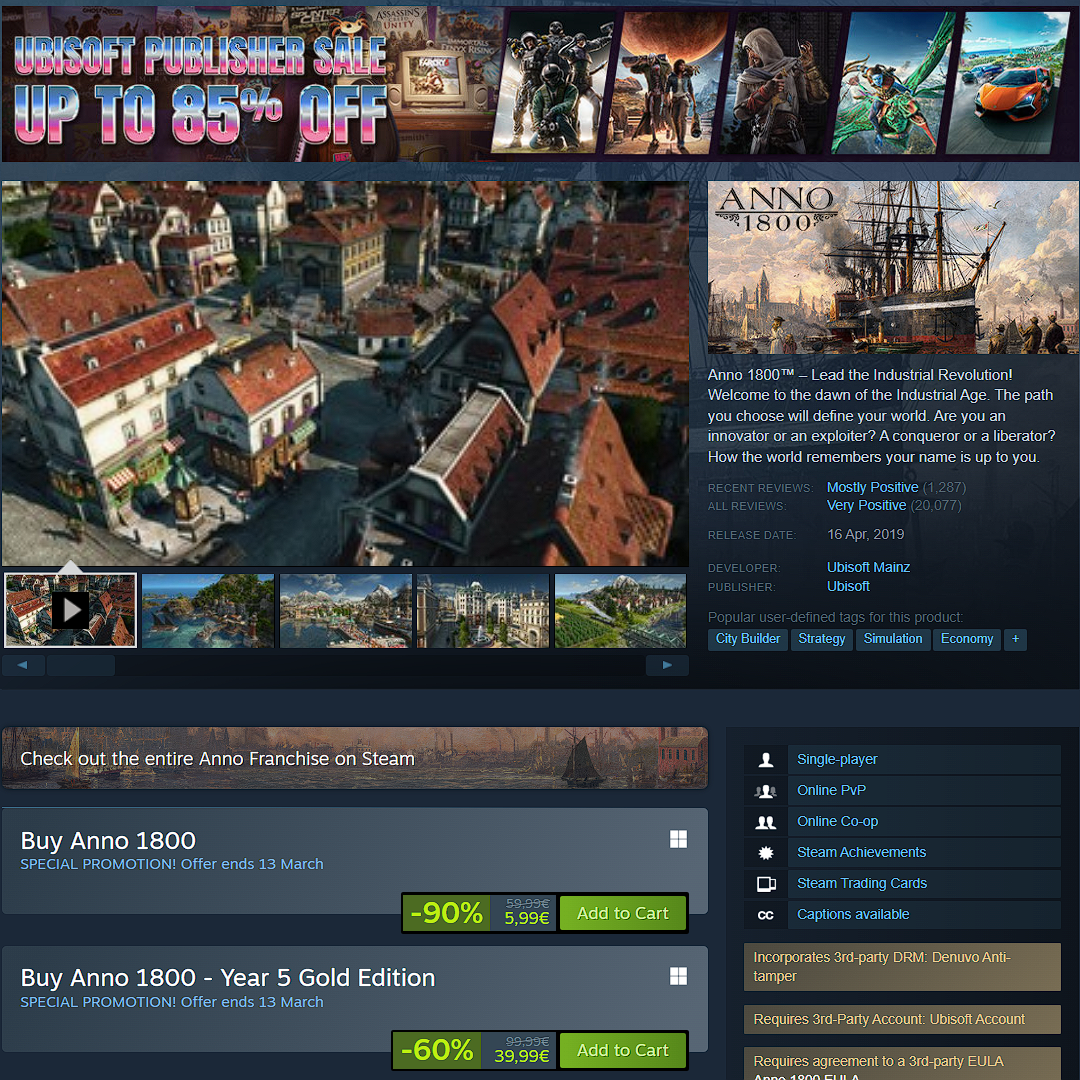The image size is (1080, 1080).
Task: Open the Online PvP feature link
Action: (831, 790)
